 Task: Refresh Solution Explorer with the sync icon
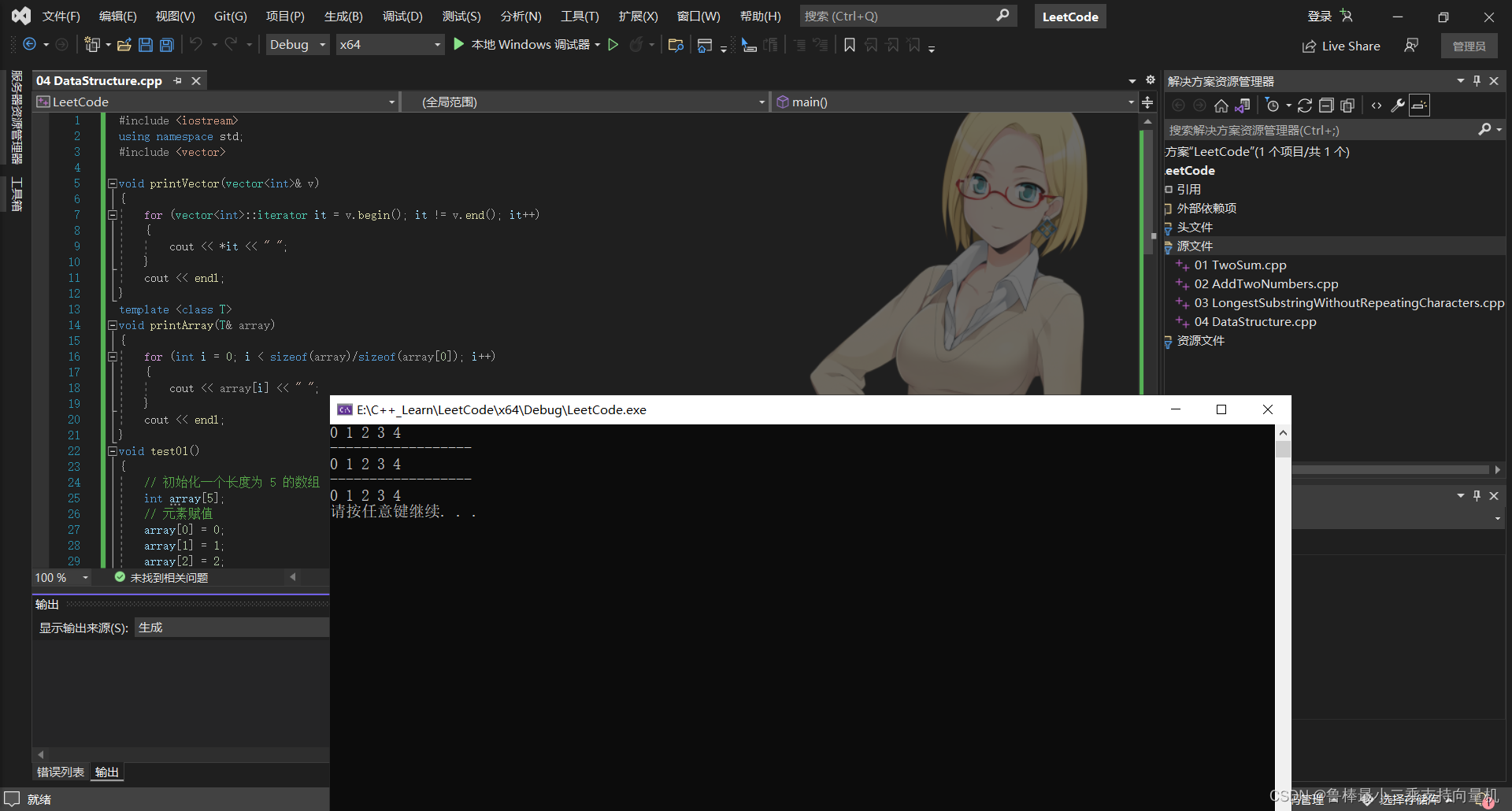pyautogui.click(x=1305, y=106)
